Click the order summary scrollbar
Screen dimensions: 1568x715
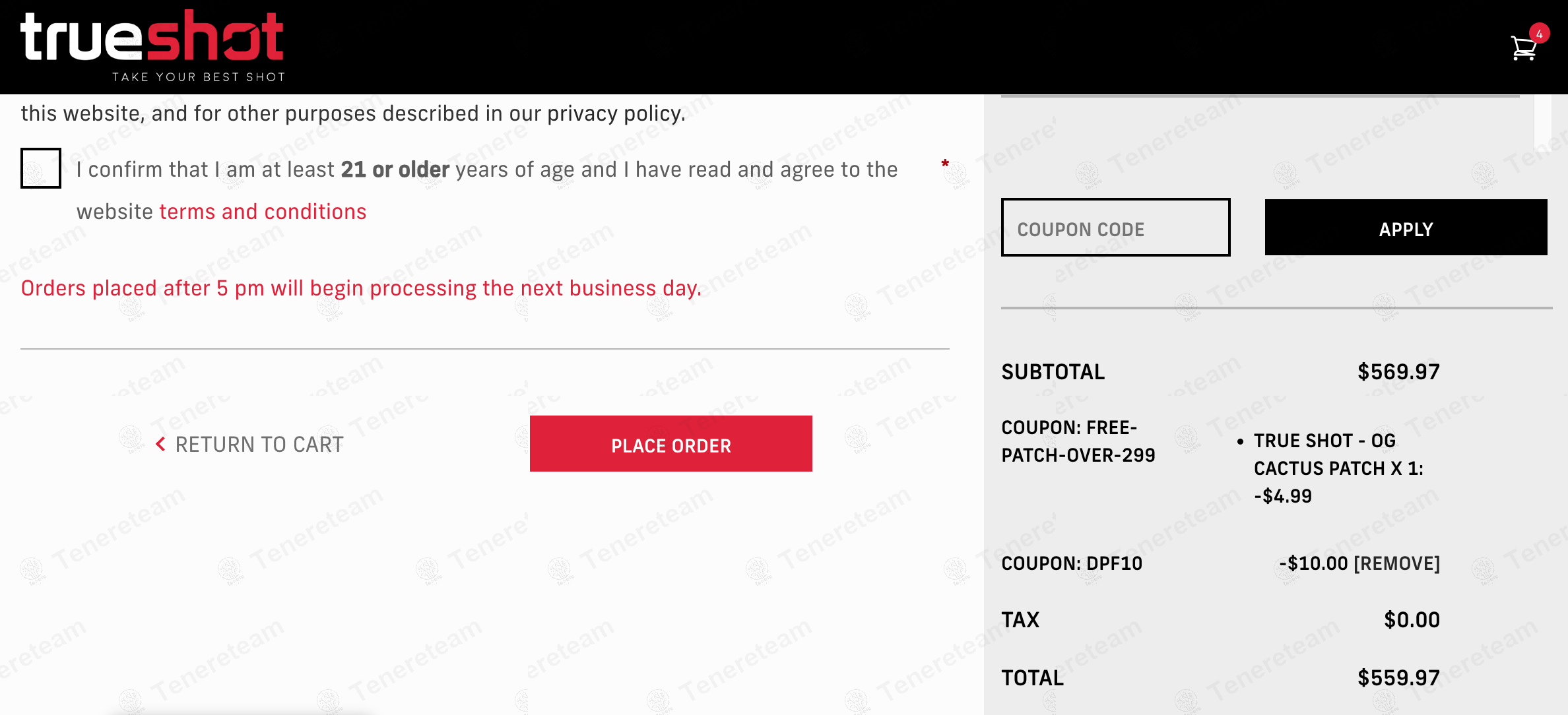pos(1541,122)
